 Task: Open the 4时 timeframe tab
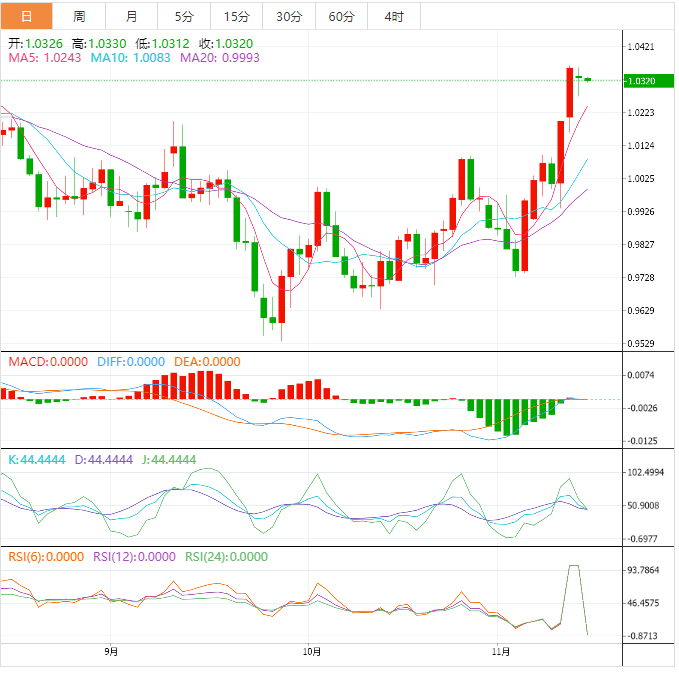click(394, 16)
